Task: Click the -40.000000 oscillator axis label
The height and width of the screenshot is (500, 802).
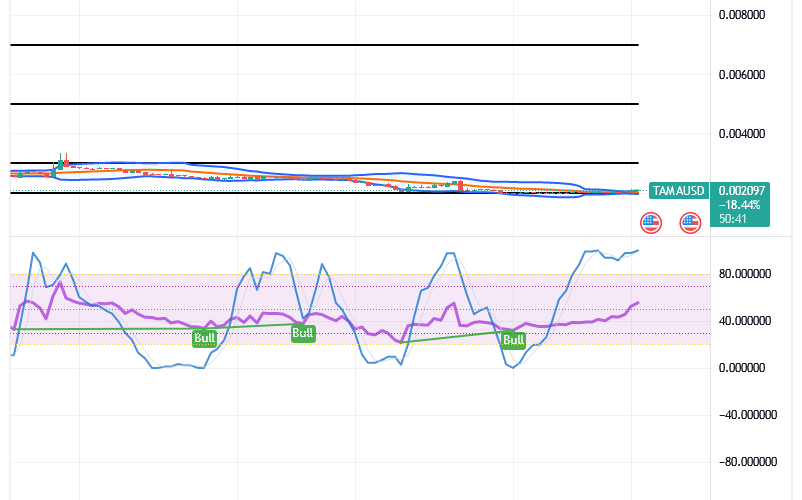Action: 747,415
